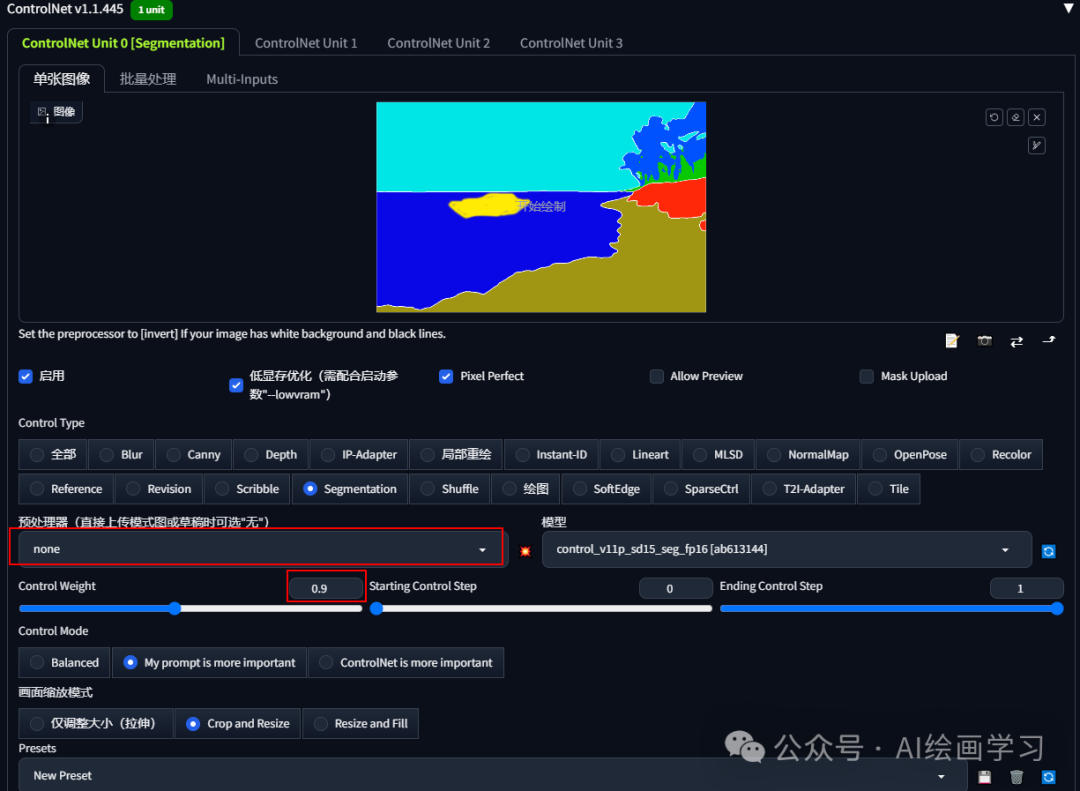This screenshot has width=1080, height=791.
Task: Open new canvas notepad icon
Action: (952, 340)
